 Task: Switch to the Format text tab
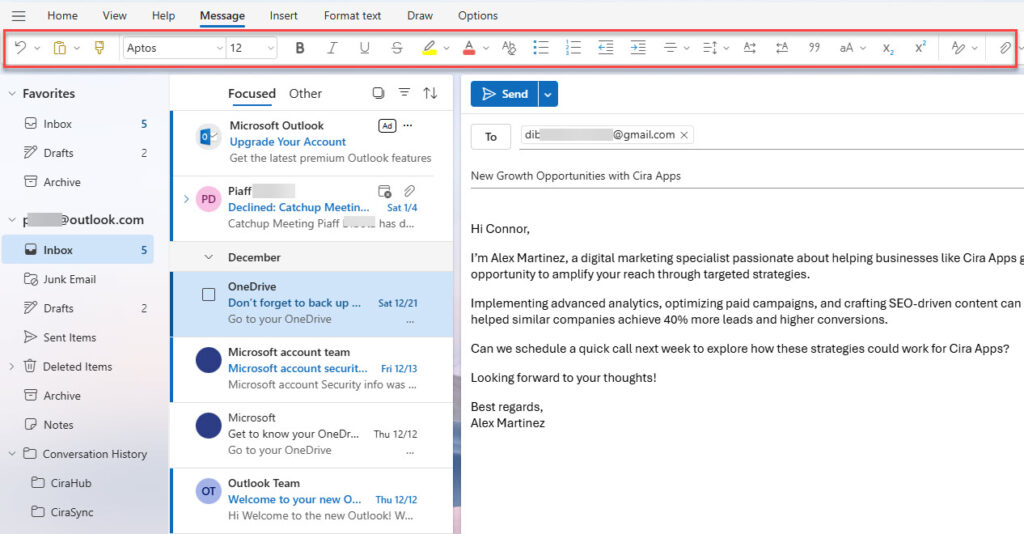[x=352, y=16]
